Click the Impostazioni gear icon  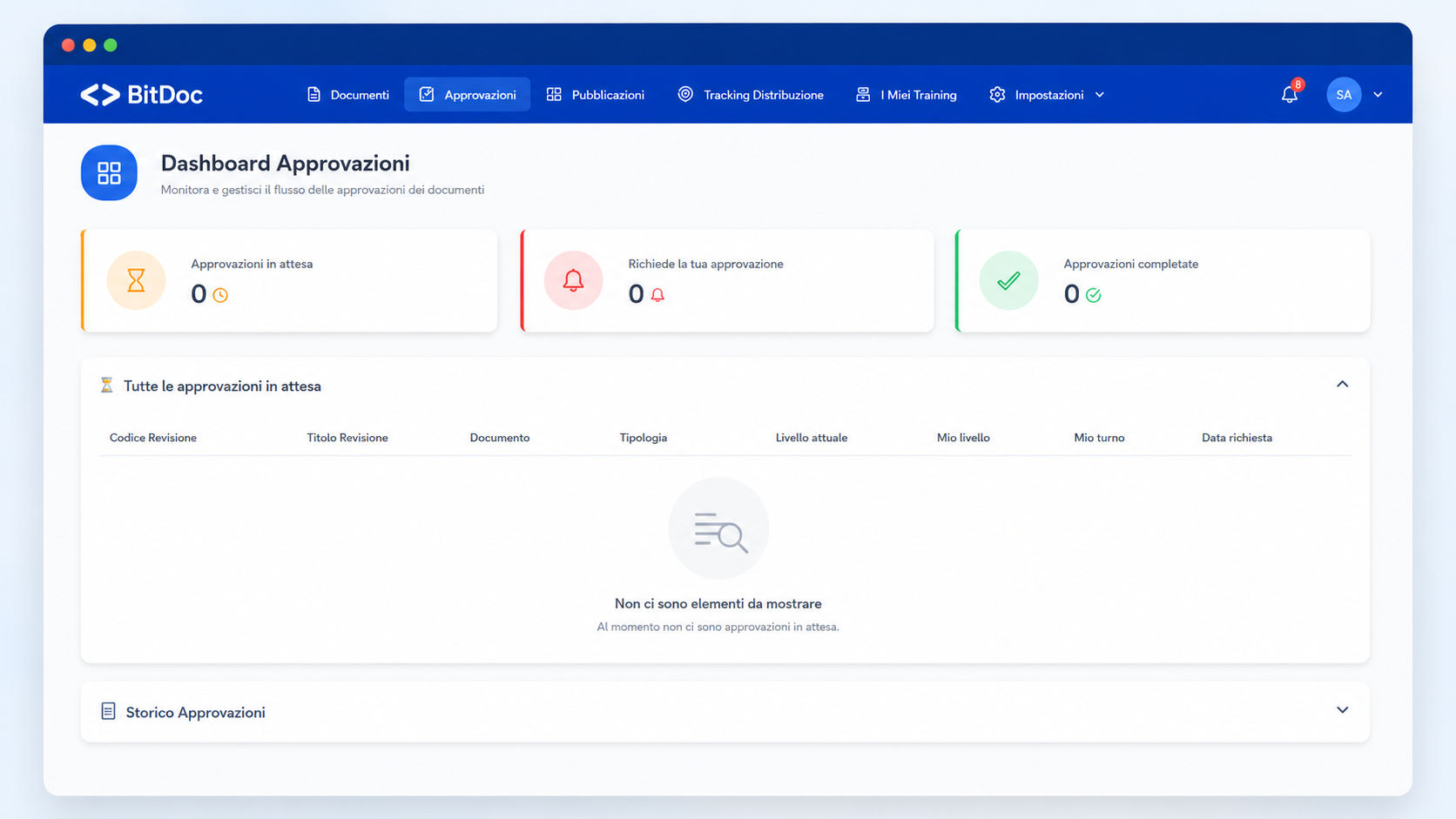997,94
